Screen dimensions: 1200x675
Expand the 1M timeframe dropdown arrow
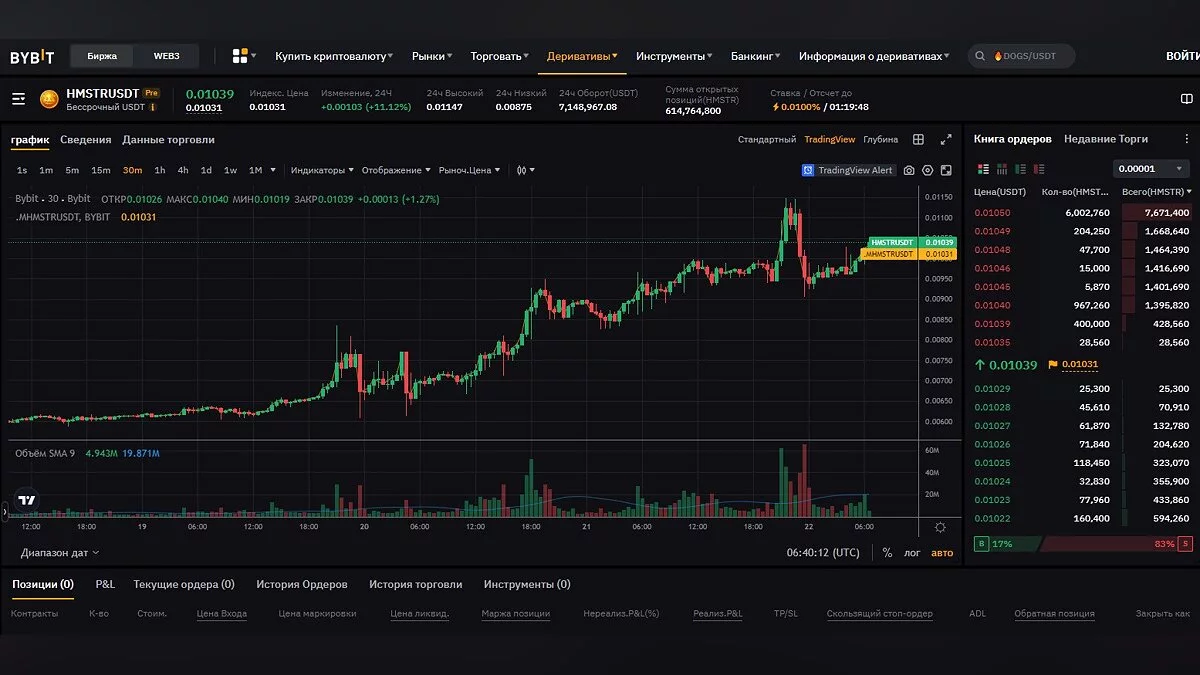(x=273, y=170)
